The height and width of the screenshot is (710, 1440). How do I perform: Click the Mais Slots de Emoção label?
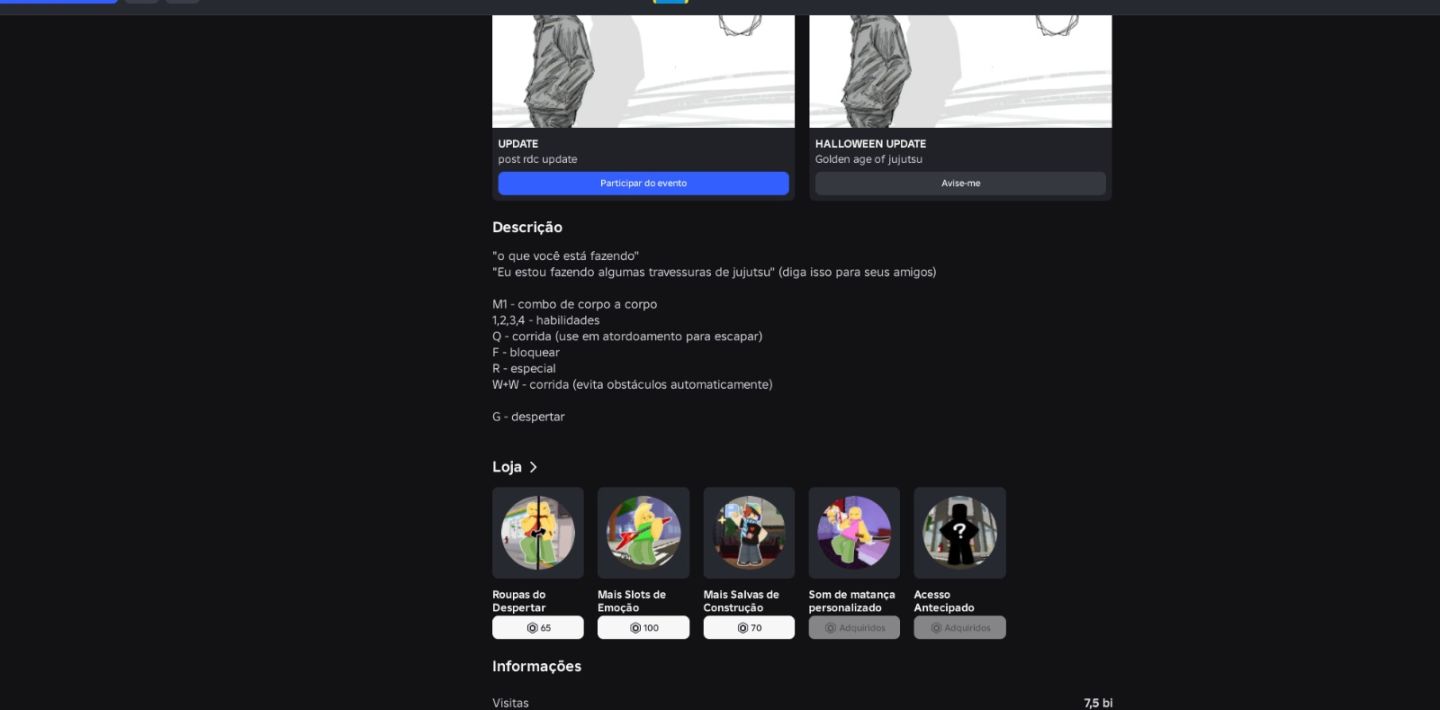[x=632, y=601]
